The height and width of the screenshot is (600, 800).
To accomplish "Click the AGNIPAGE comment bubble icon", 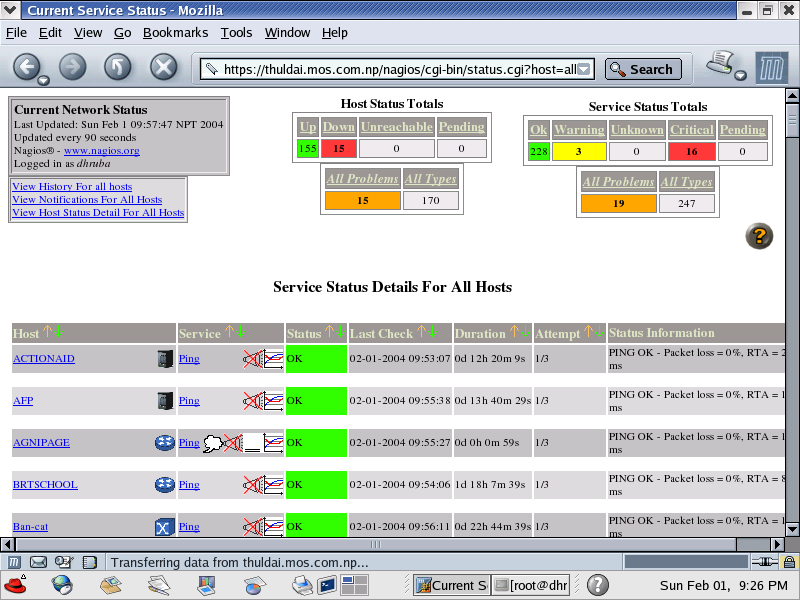I will (213, 443).
